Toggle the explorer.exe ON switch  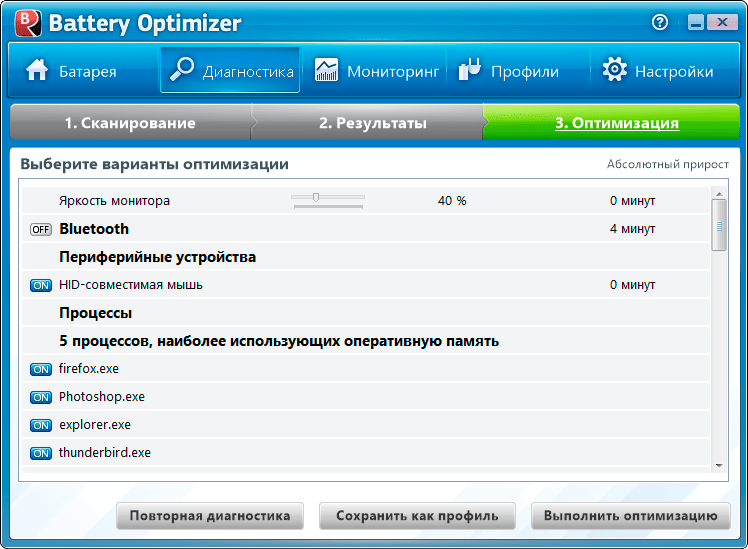point(41,425)
